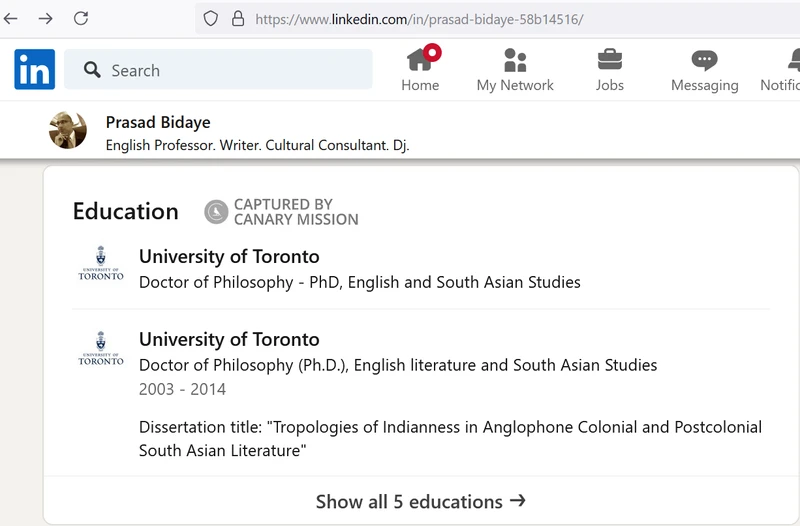The height and width of the screenshot is (526, 800).
Task: Reload the page with the refresh icon
Action: tap(81, 18)
